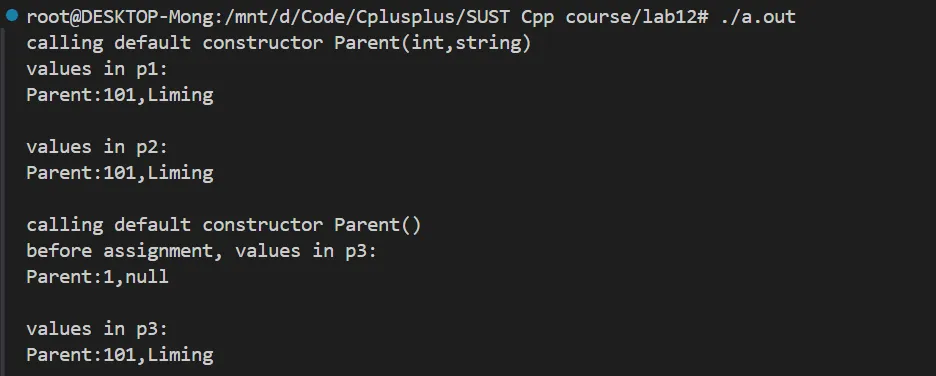Screen dimensions: 936x376
Task: Click the 'Parent:1,null' output line
Action: coord(98,277)
